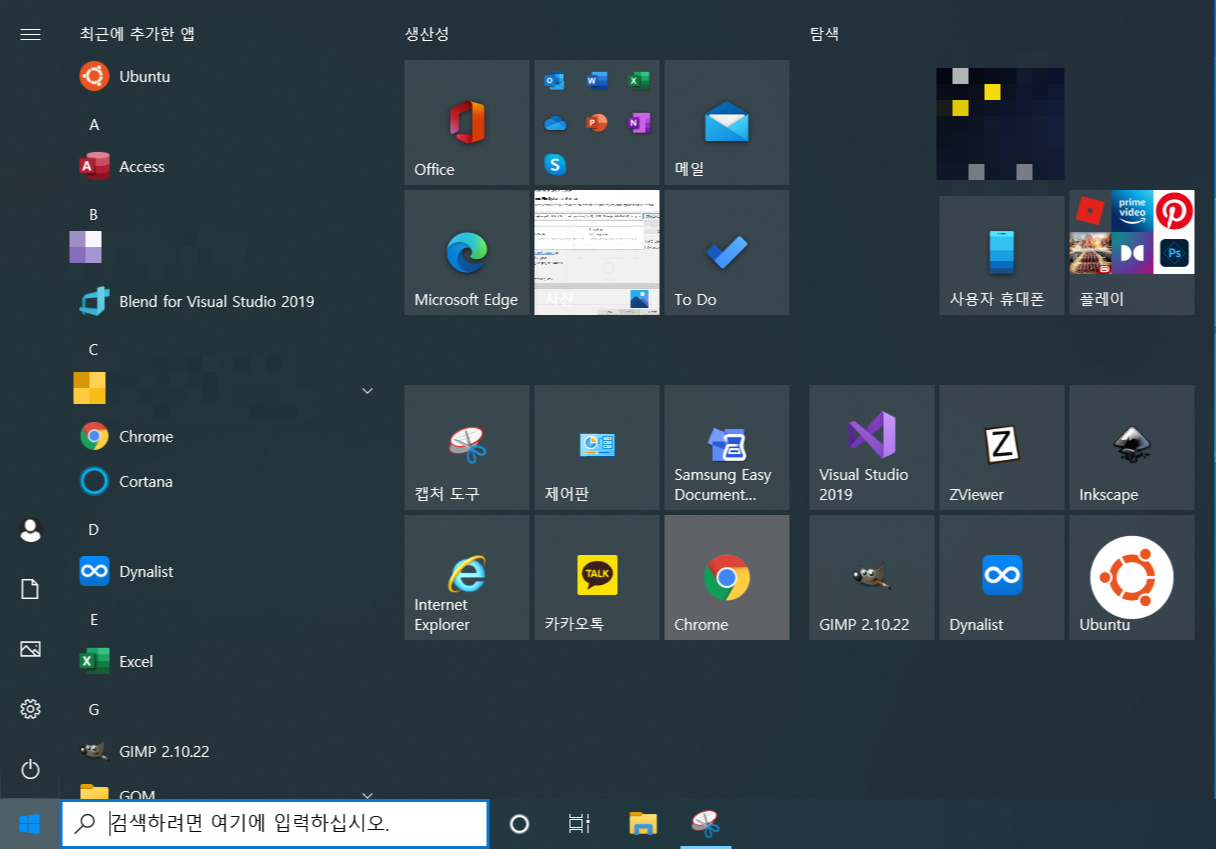
Task: Open the 사진 tile thumbnail
Action: [x=597, y=252]
